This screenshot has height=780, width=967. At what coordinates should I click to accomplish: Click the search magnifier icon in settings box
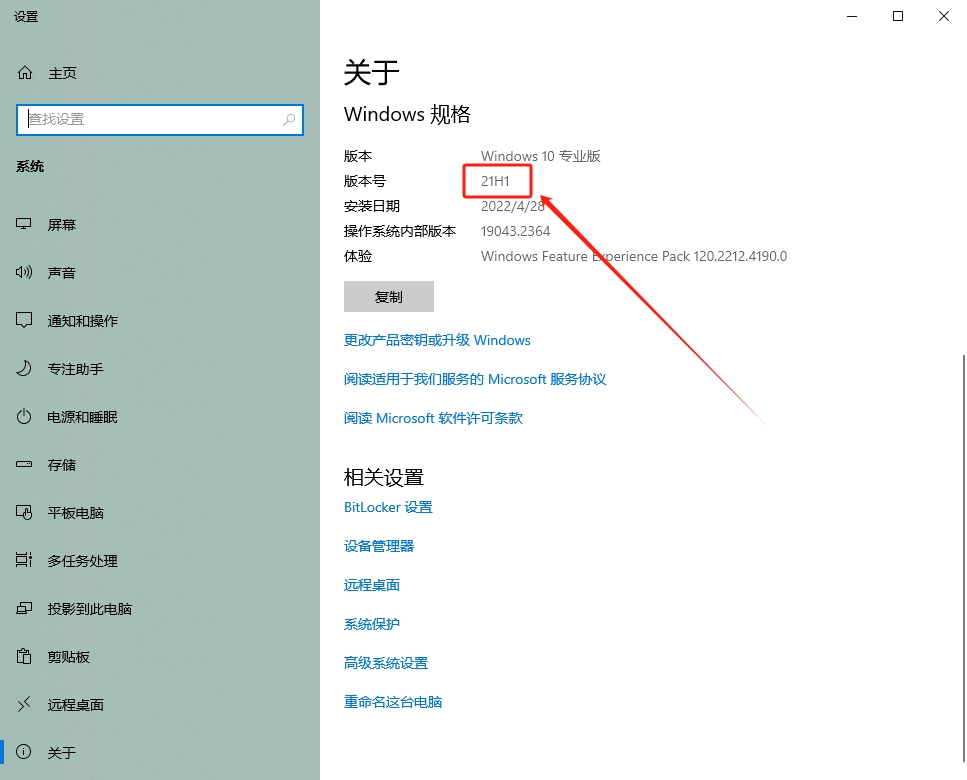pos(289,119)
